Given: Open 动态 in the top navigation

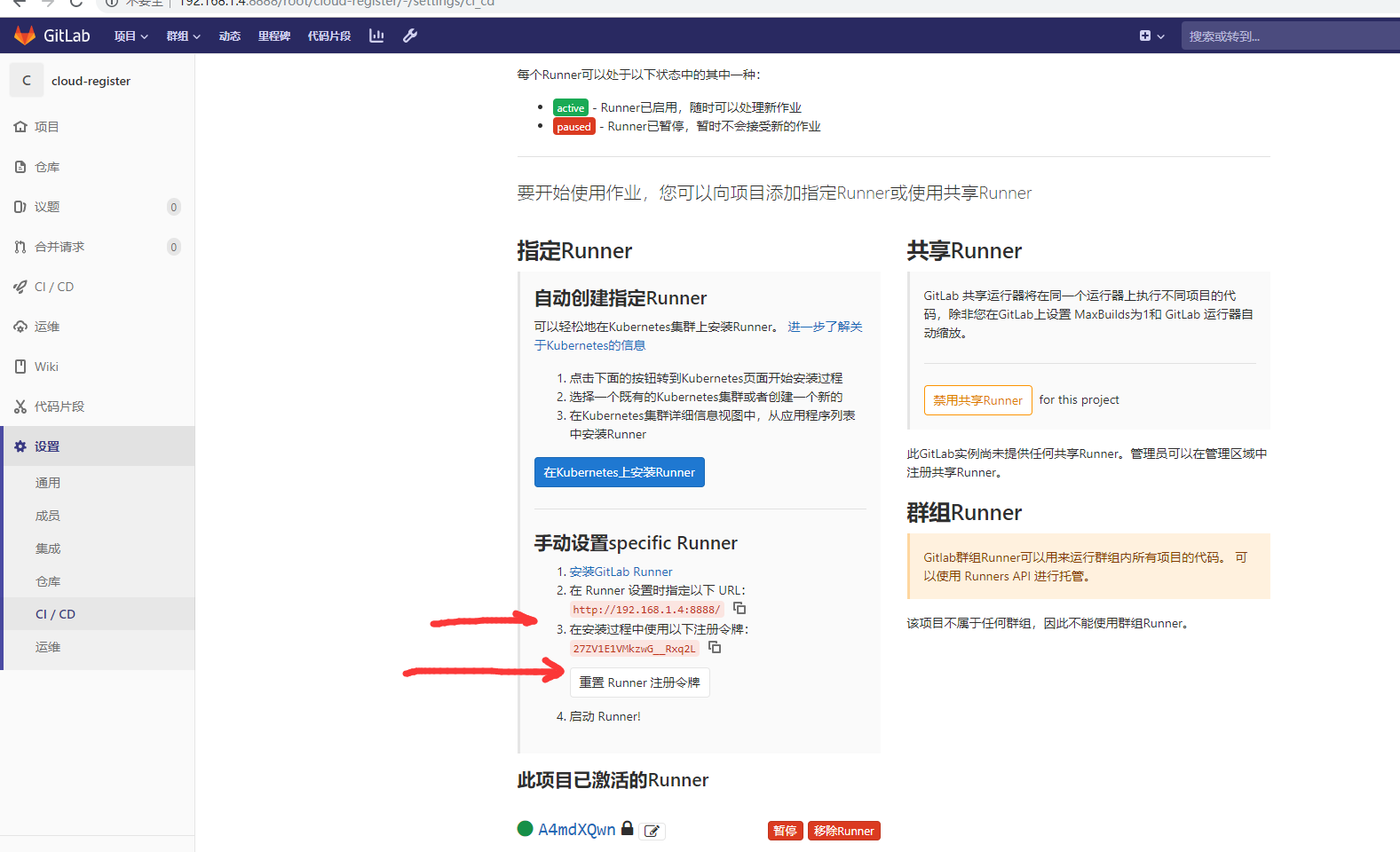Looking at the screenshot, I should tap(230, 35).
